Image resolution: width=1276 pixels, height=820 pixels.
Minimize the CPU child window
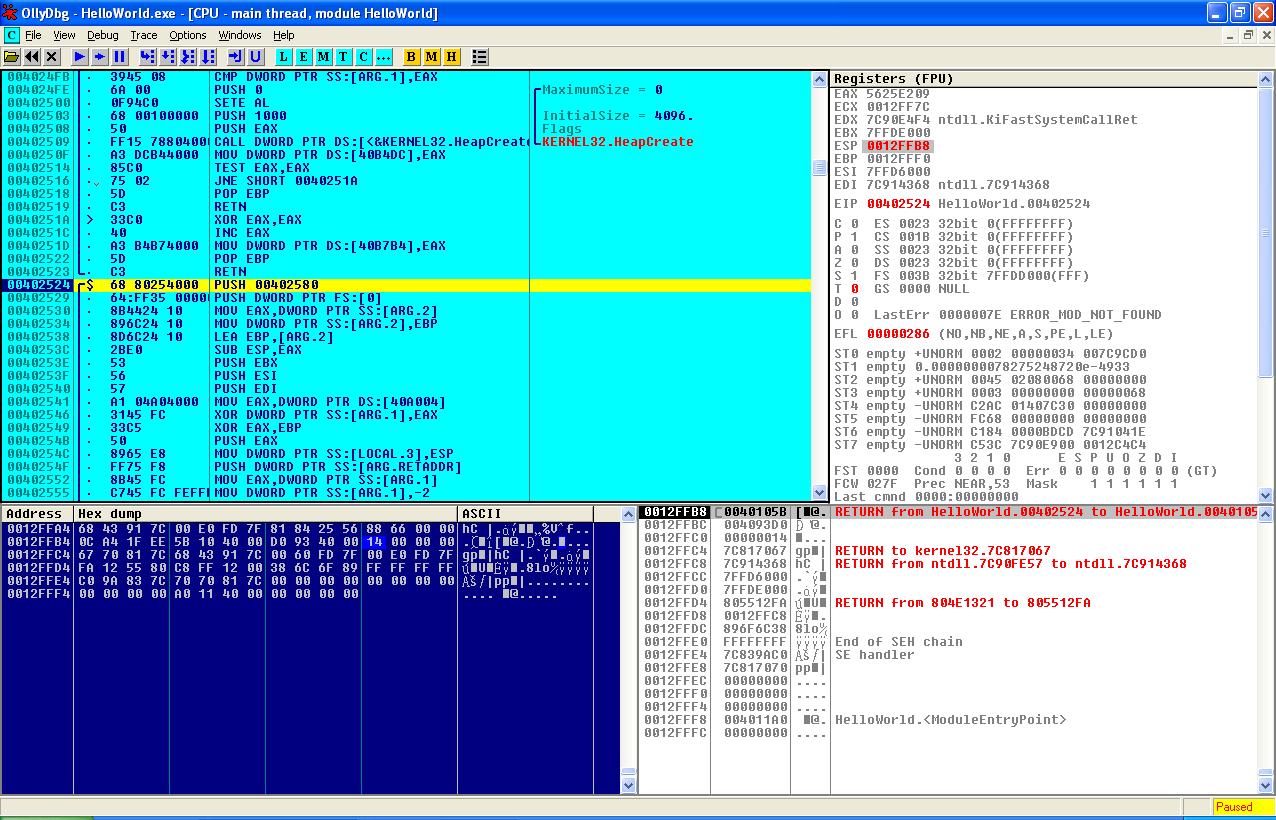[x=1231, y=35]
